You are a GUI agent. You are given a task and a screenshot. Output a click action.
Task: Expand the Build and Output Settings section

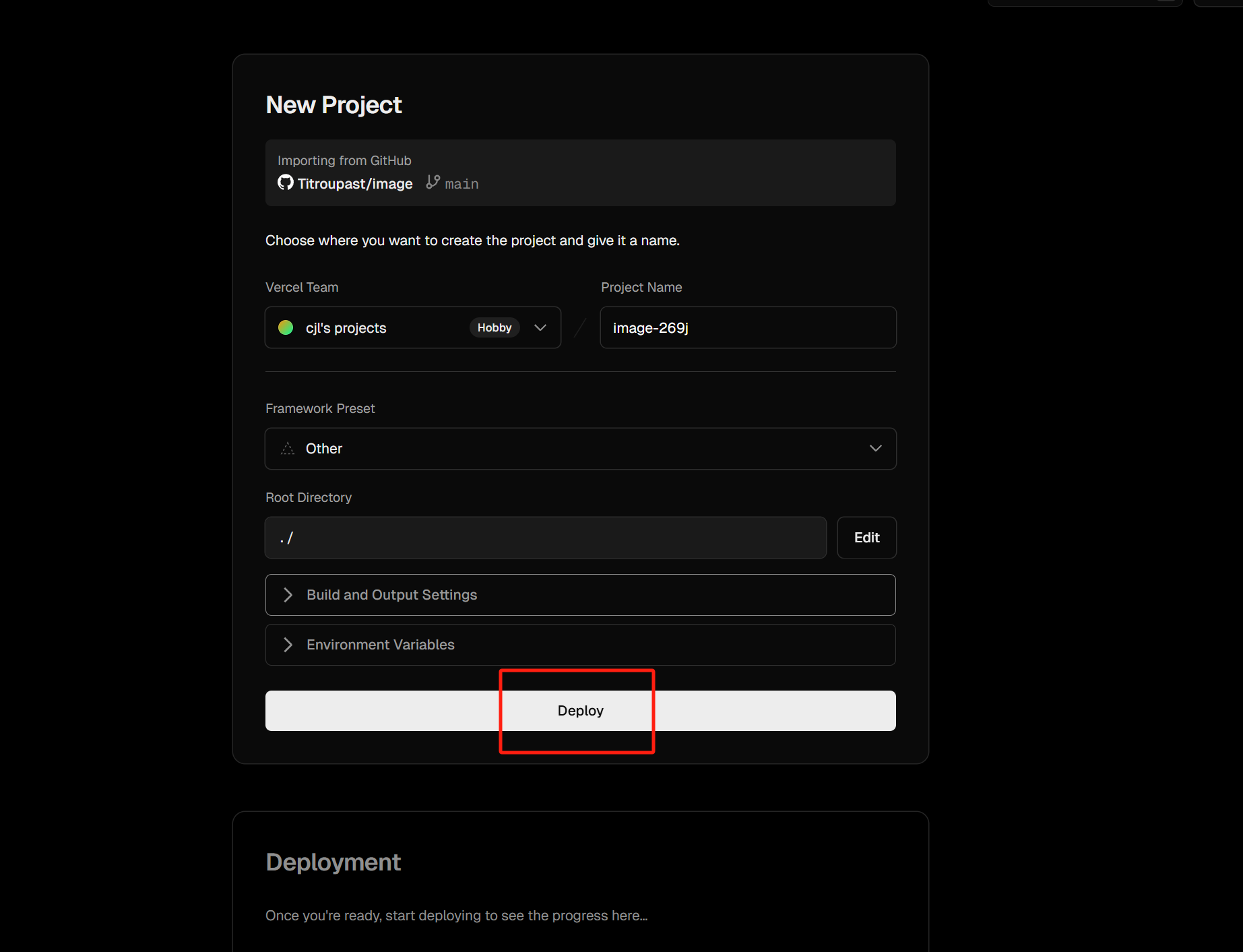(x=392, y=595)
